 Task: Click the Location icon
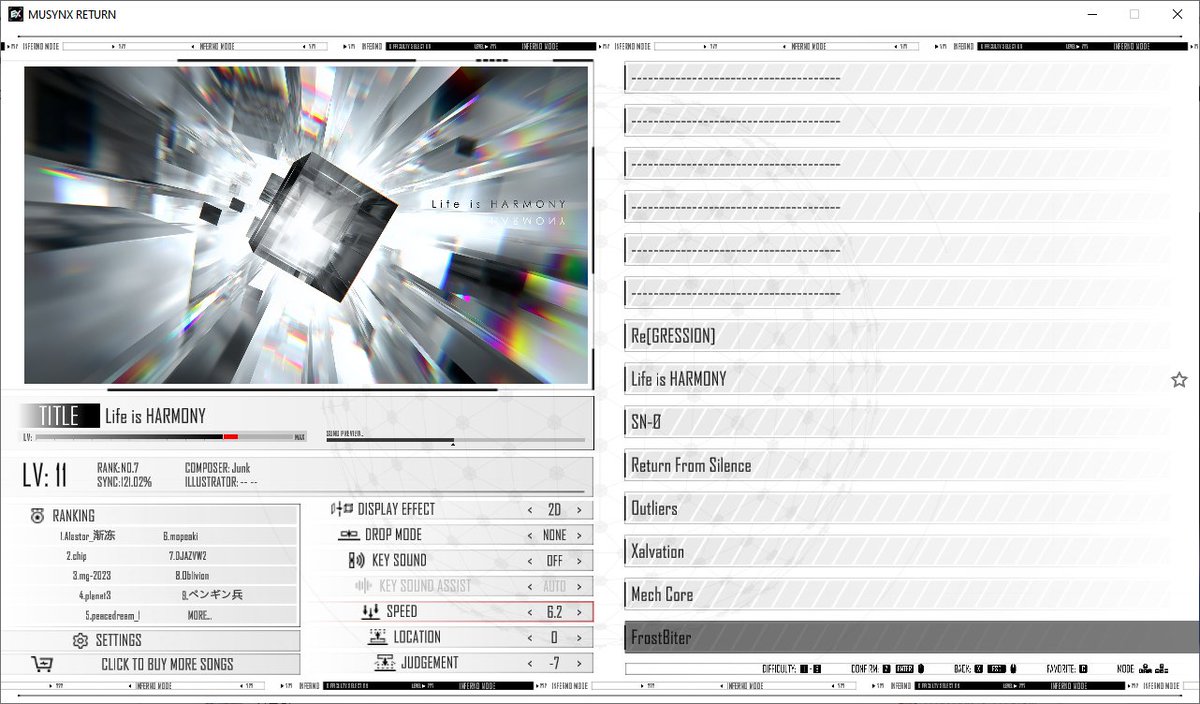pyautogui.click(x=377, y=637)
